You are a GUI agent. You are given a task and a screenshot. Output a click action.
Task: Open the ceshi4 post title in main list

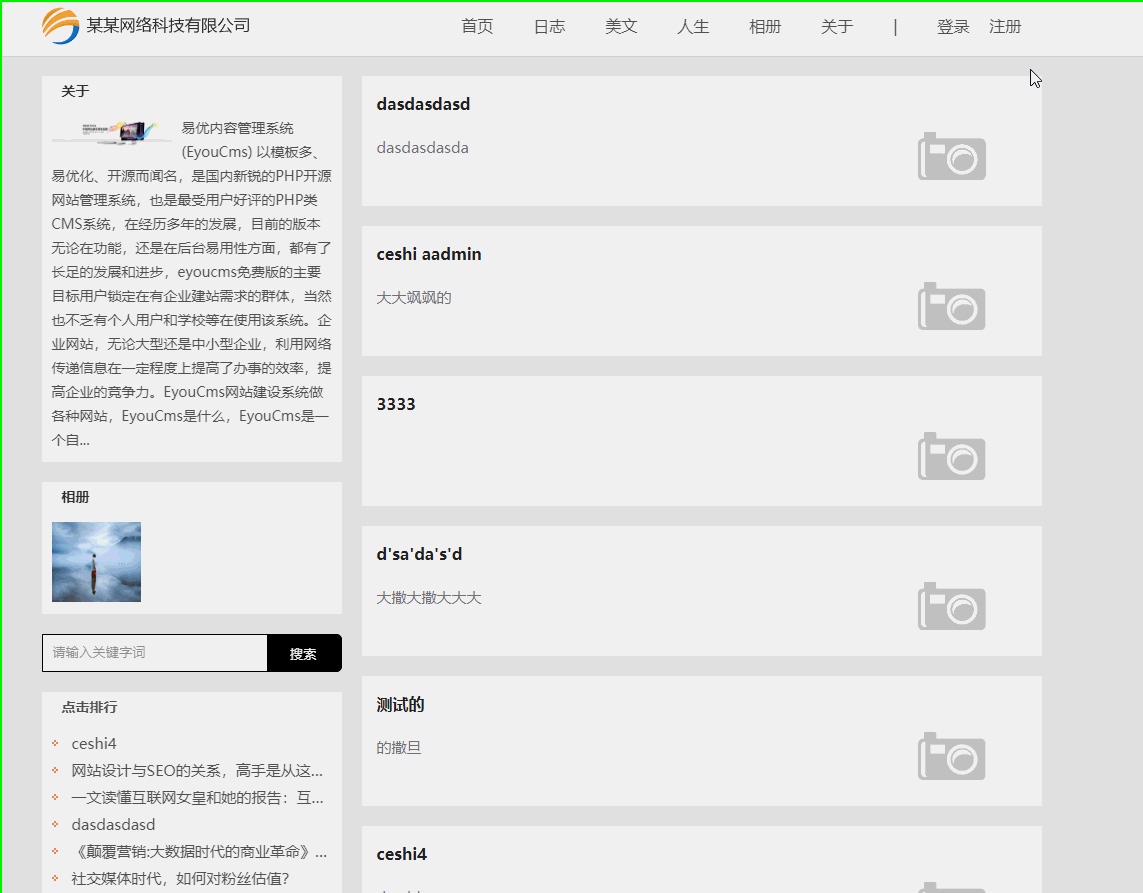[402, 854]
